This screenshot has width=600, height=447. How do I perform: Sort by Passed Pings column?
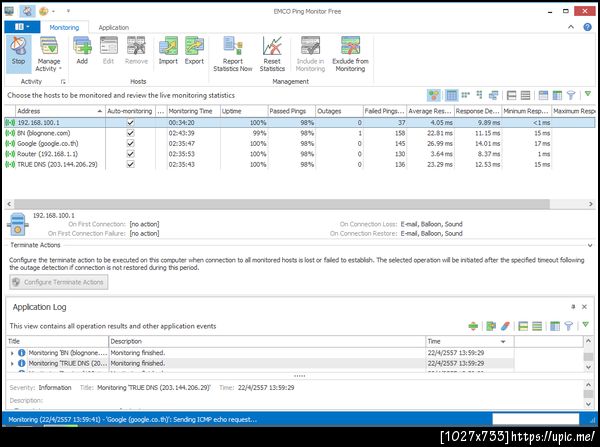click(292, 111)
